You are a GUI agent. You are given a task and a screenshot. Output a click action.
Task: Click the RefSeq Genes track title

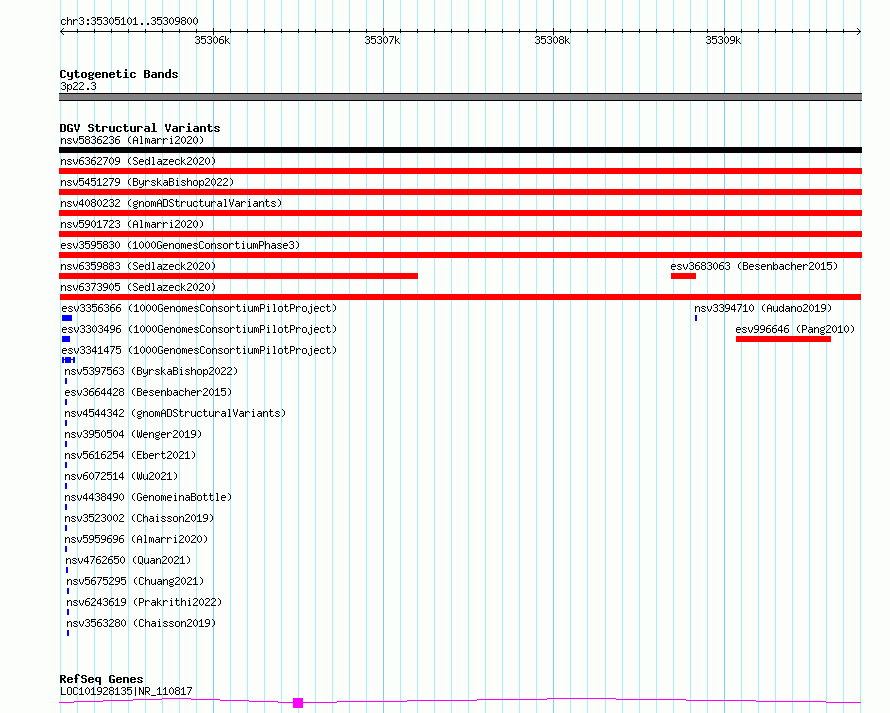[x=101, y=679]
